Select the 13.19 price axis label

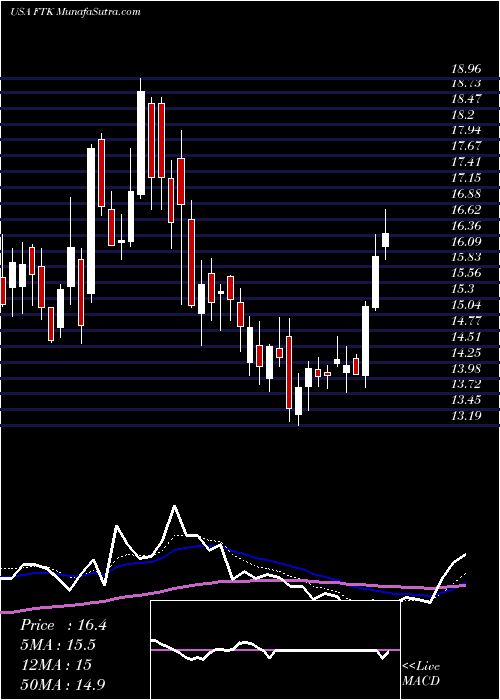click(466, 417)
